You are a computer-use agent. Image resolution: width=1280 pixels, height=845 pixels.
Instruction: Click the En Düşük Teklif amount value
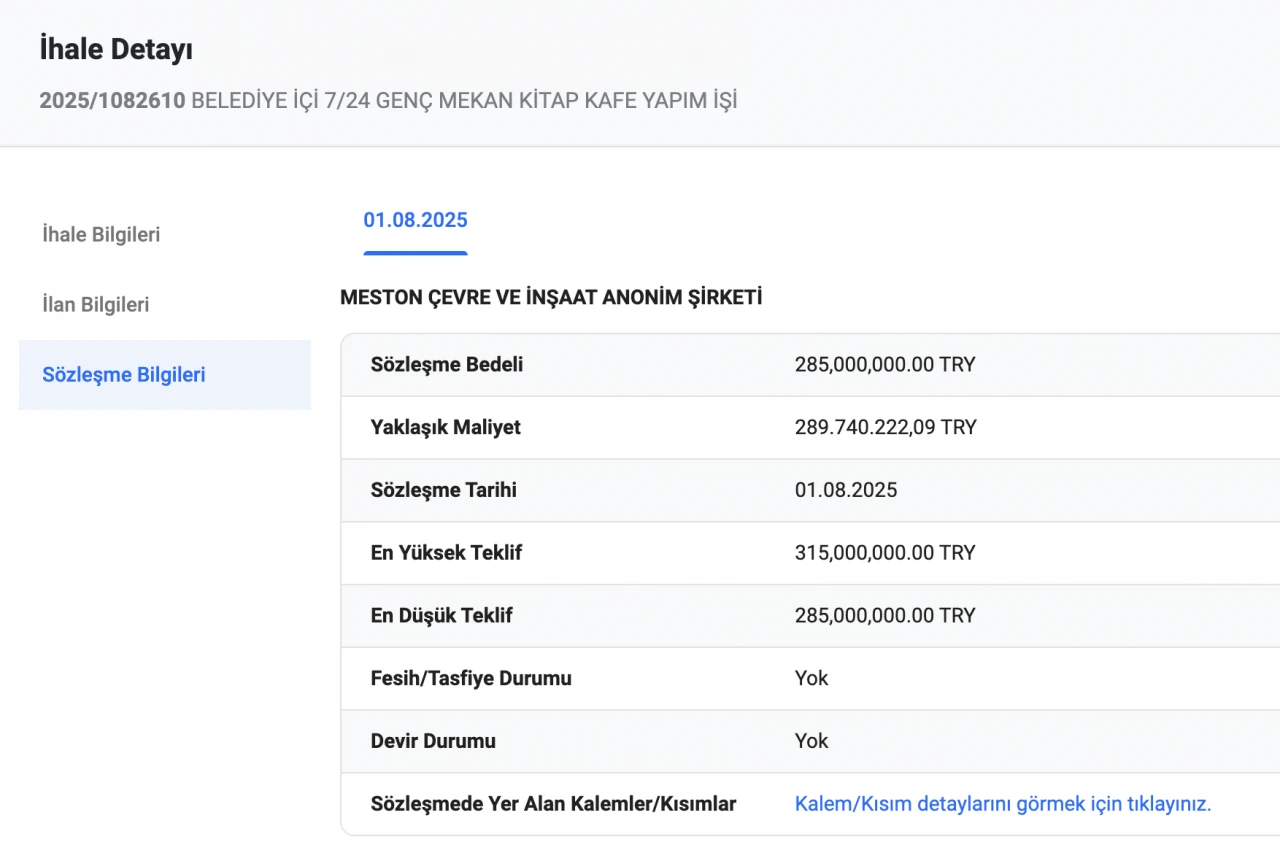click(884, 616)
